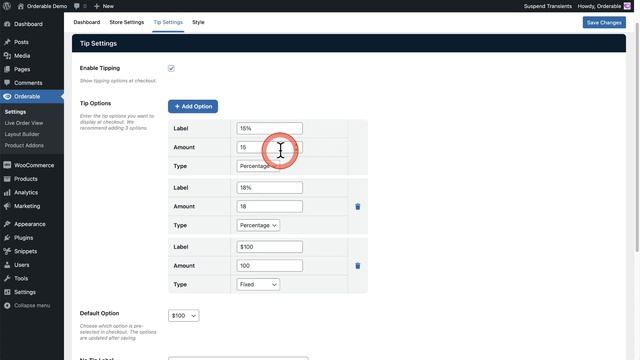Open Snippets via its scissors icon

click(x=7, y=251)
